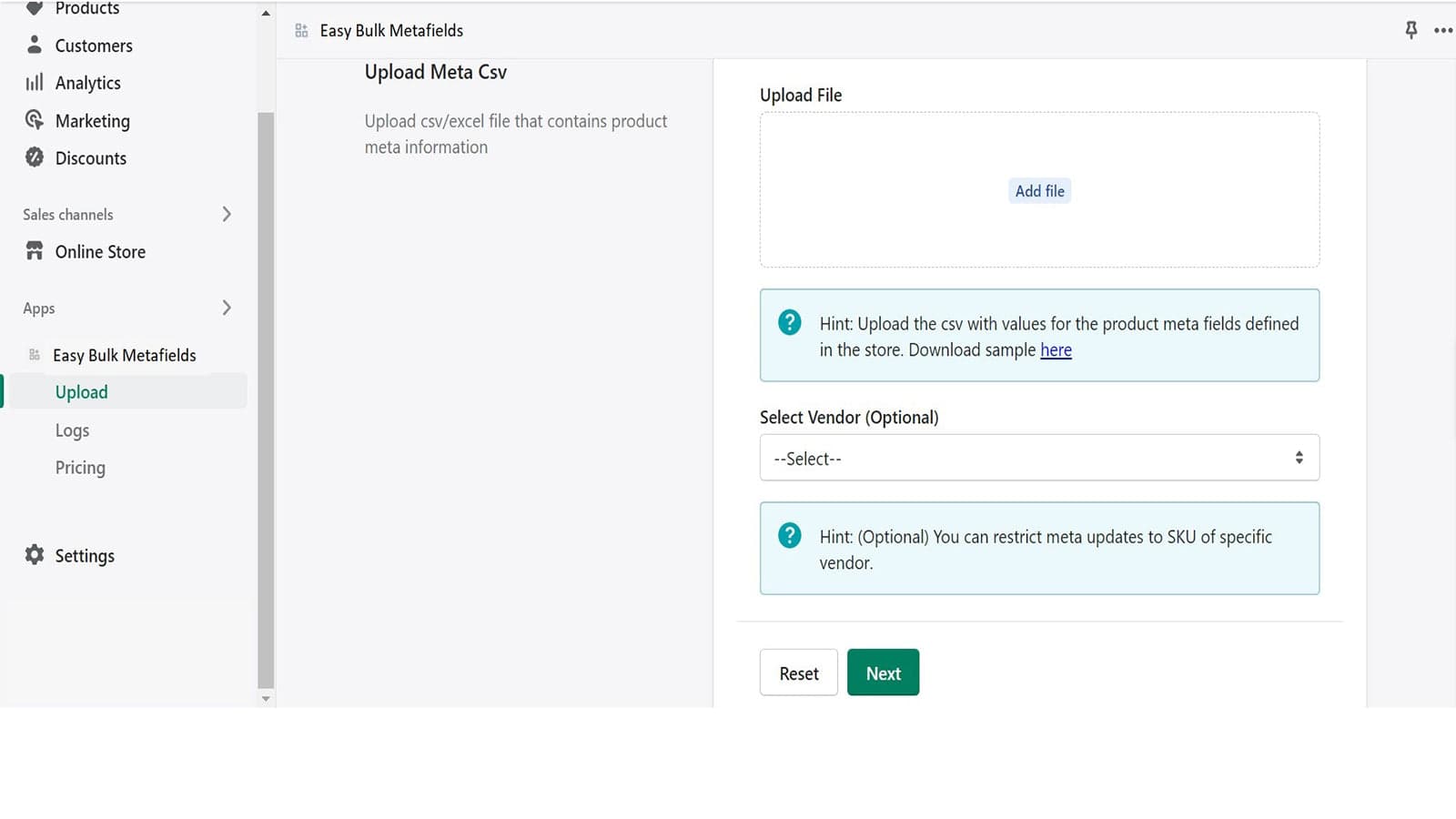
Task: Open the Discounts section
Action: [90, 157]
